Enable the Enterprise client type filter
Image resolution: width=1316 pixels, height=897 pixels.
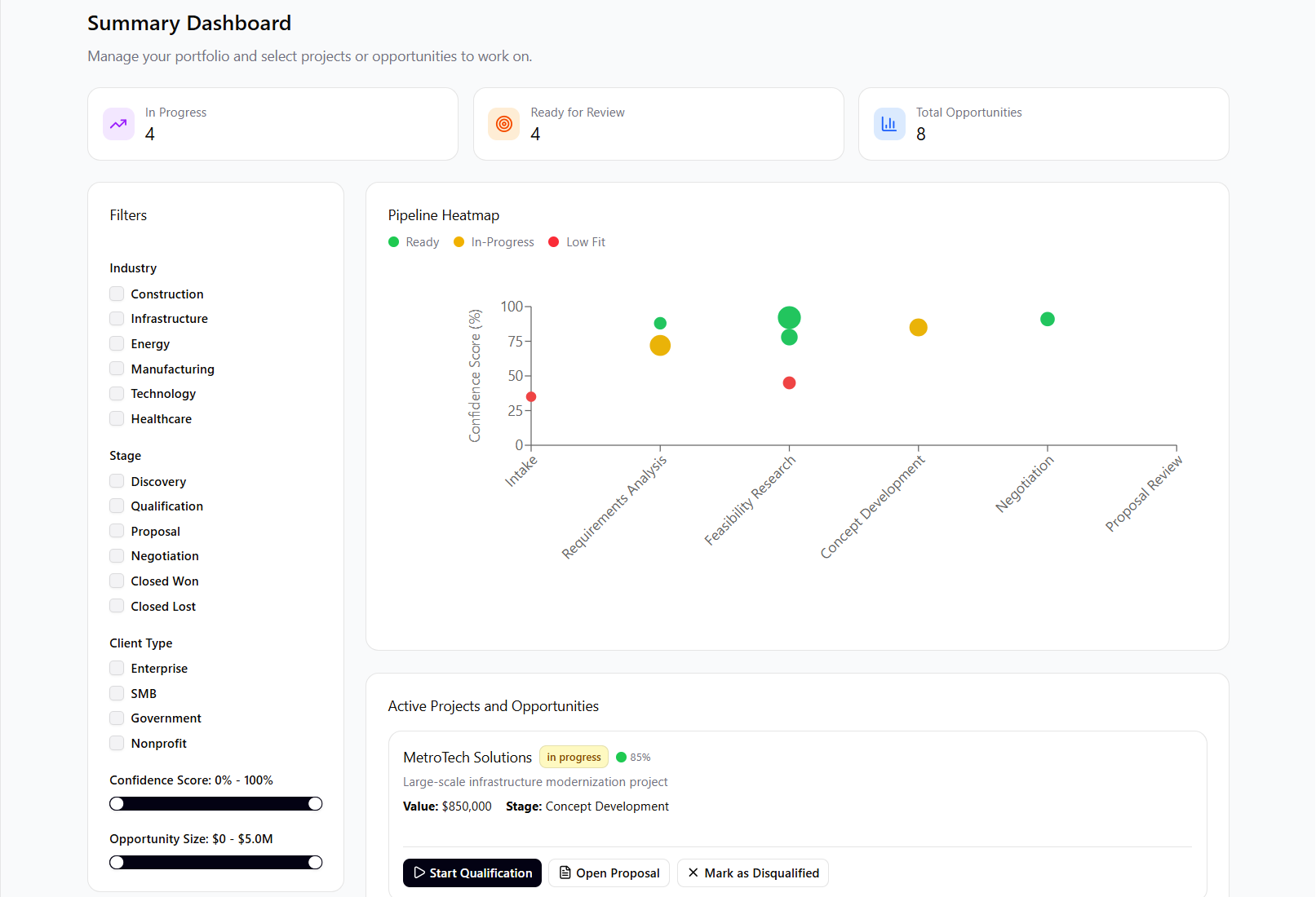pos(117,668)
